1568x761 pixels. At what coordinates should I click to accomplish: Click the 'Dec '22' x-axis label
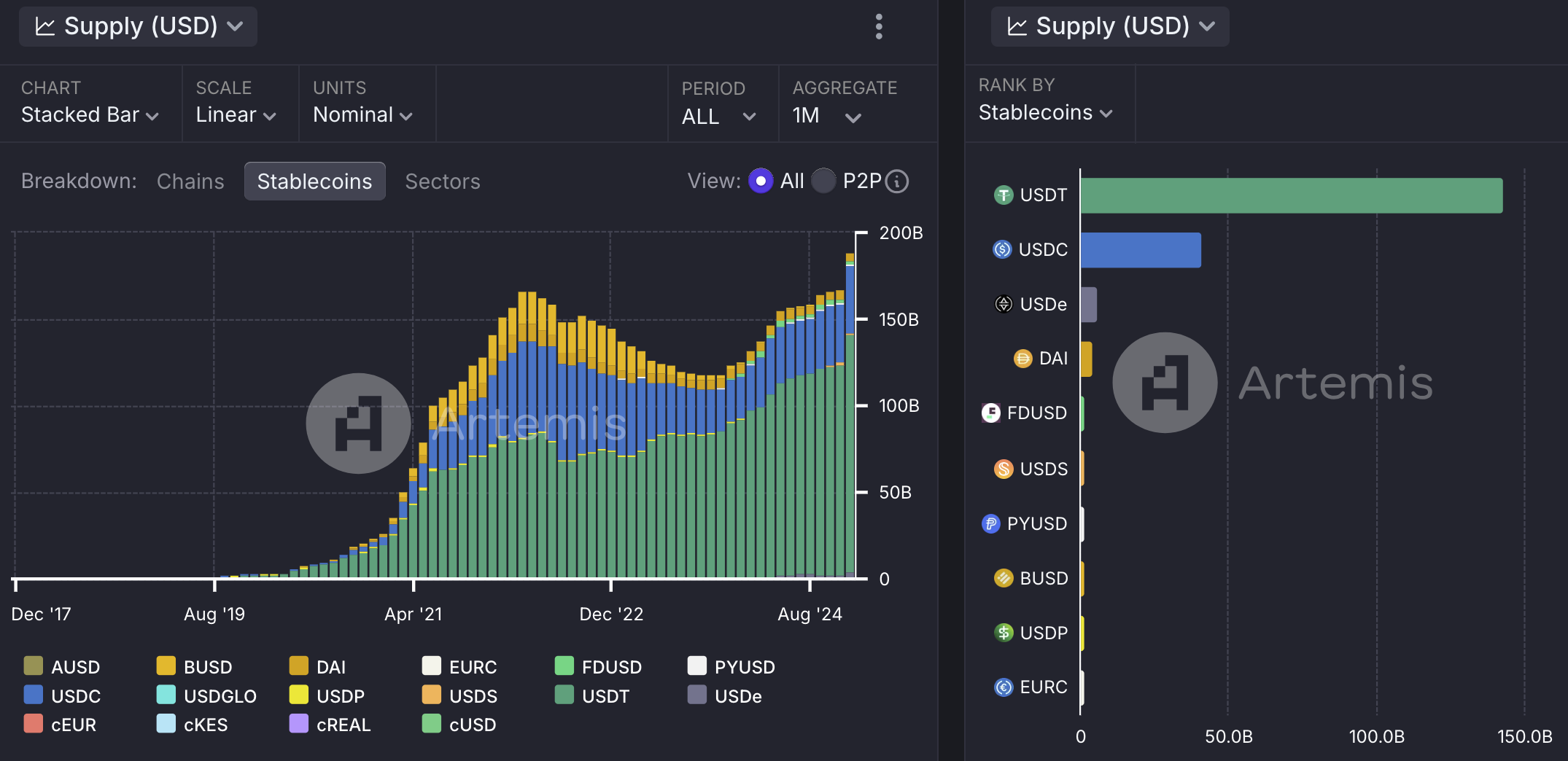pyautogui.click(x=611, y=614)
